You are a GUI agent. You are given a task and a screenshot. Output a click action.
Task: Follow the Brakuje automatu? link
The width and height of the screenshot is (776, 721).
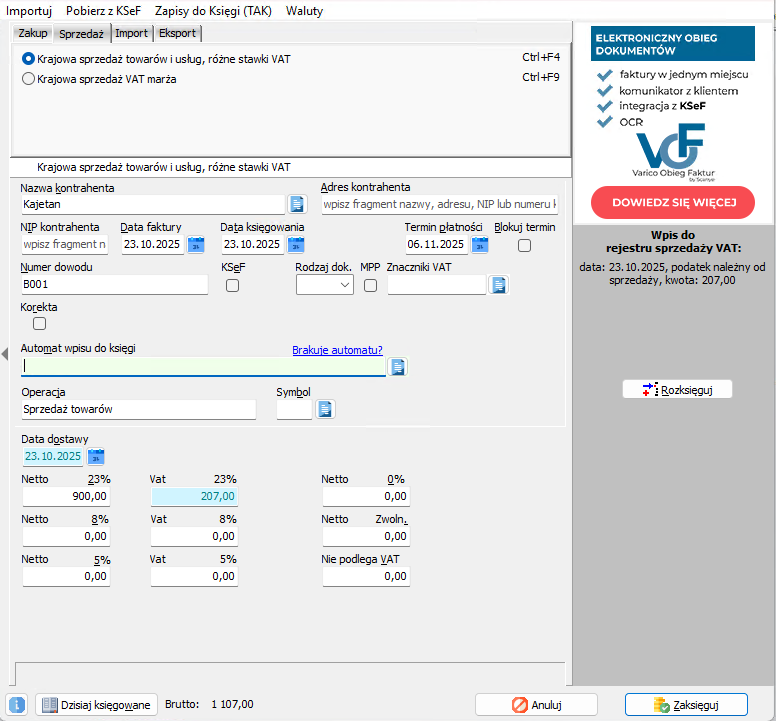coord(337,350)
